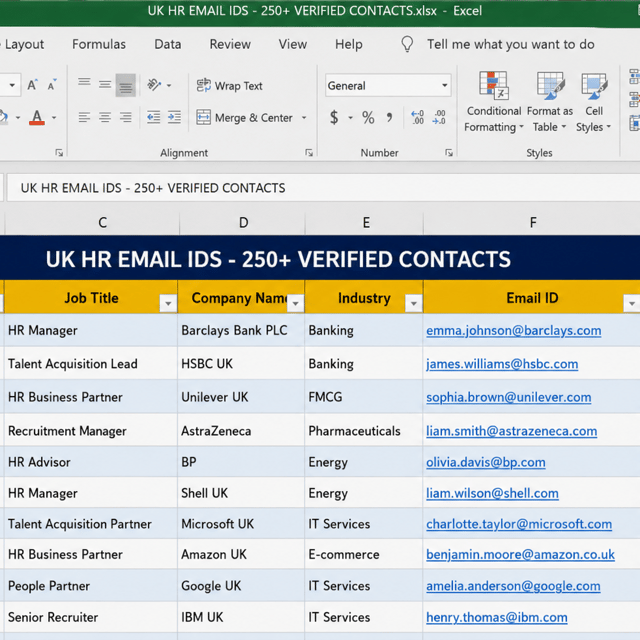Apply Comma Style format
This screenshot has width=640, height=640.
click(x=389, y=118)
